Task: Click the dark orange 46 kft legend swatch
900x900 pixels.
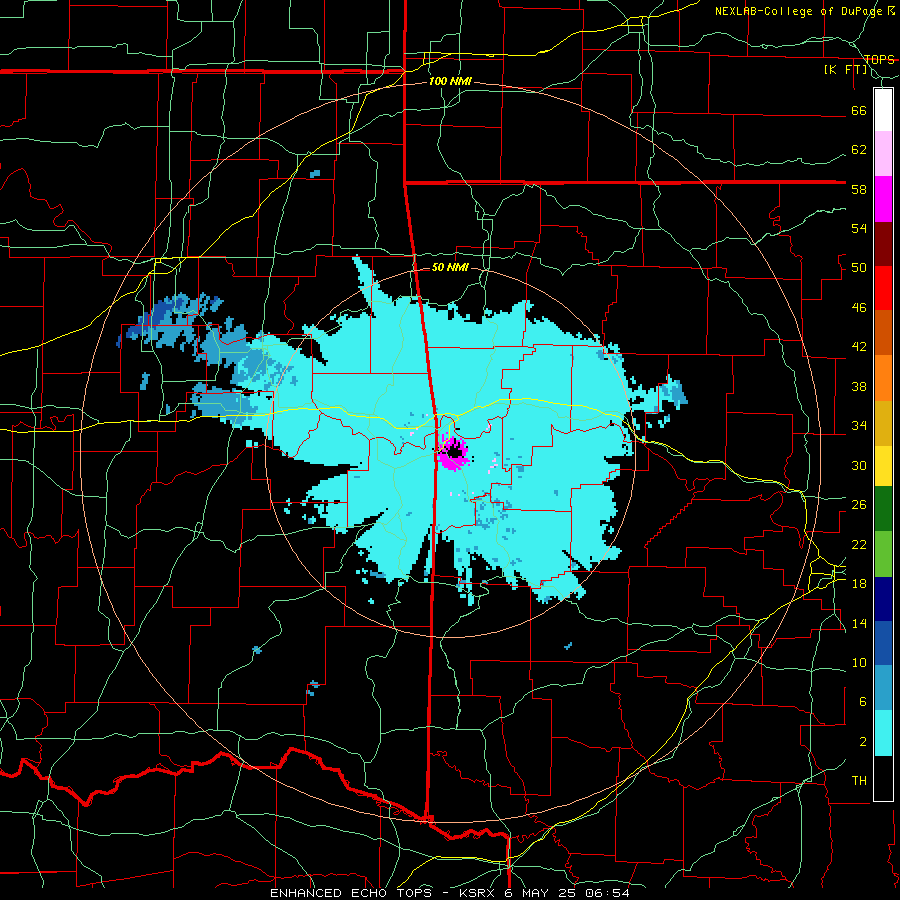Action: pos(883,333)
